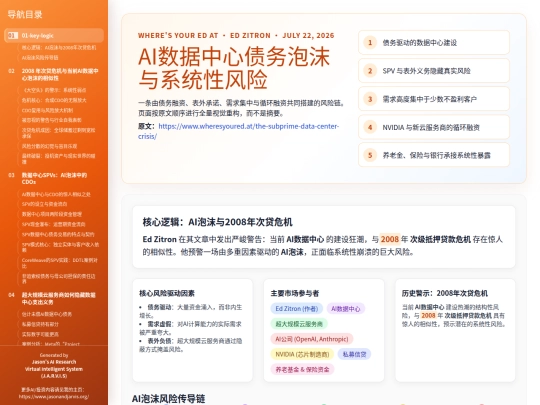
Task: Go to CoreWeave的SPV实践 sidebar entry
Action: (60, 263)
